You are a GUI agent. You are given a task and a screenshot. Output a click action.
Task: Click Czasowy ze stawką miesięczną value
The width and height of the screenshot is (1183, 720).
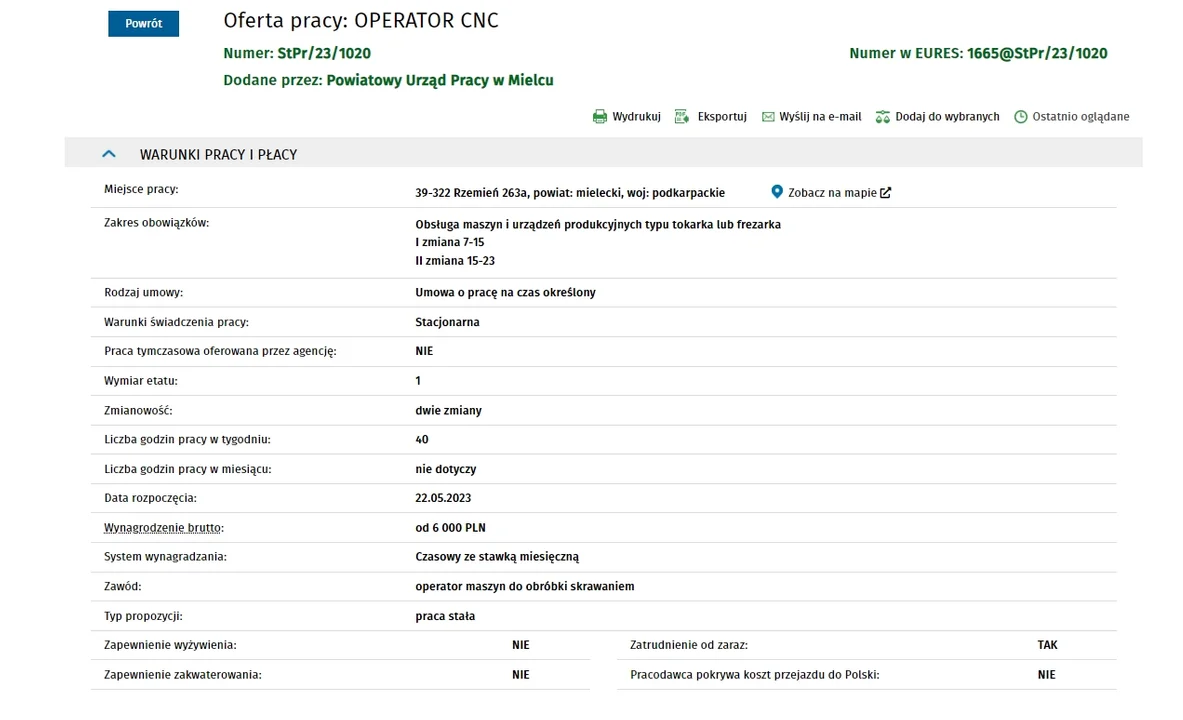tap(497, 557)
